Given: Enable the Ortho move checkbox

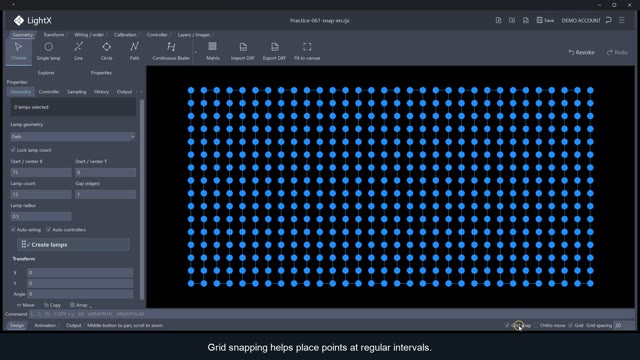Looking at the screenshot, I should pyautogui.click(x=536, y=325).
